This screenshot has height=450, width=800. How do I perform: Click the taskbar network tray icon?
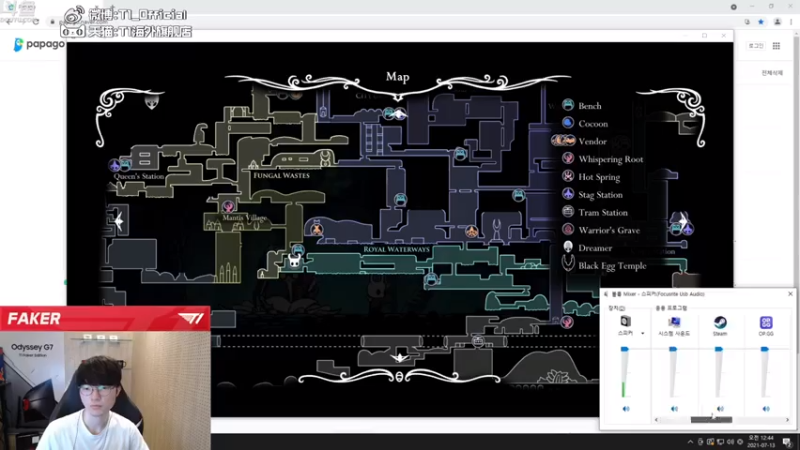click(x=720, y=442)
